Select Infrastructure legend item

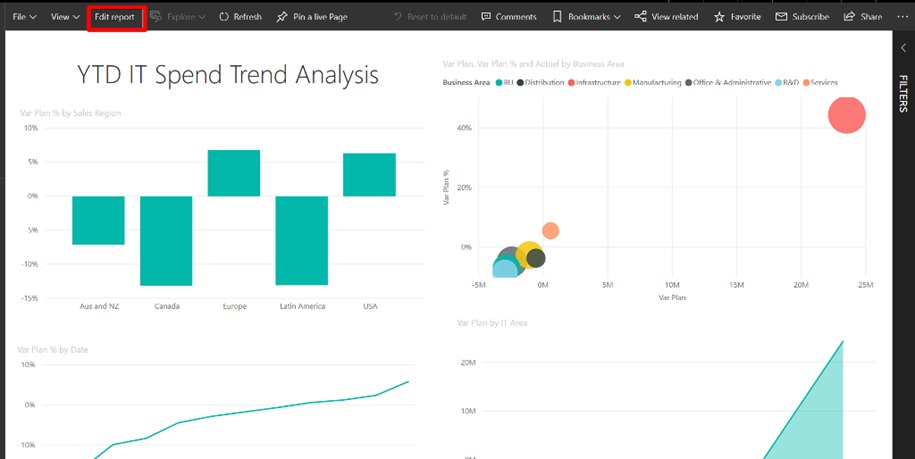click(593, 83)
